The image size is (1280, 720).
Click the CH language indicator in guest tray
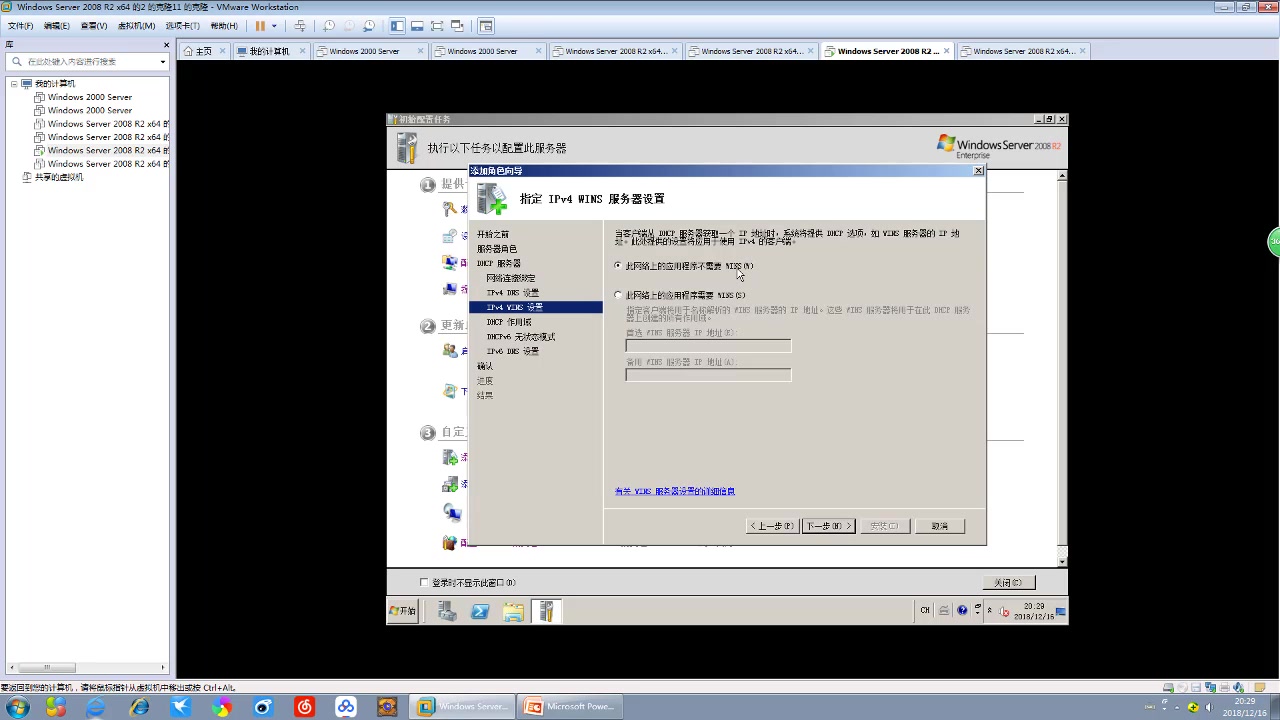(x=925, y=610)
